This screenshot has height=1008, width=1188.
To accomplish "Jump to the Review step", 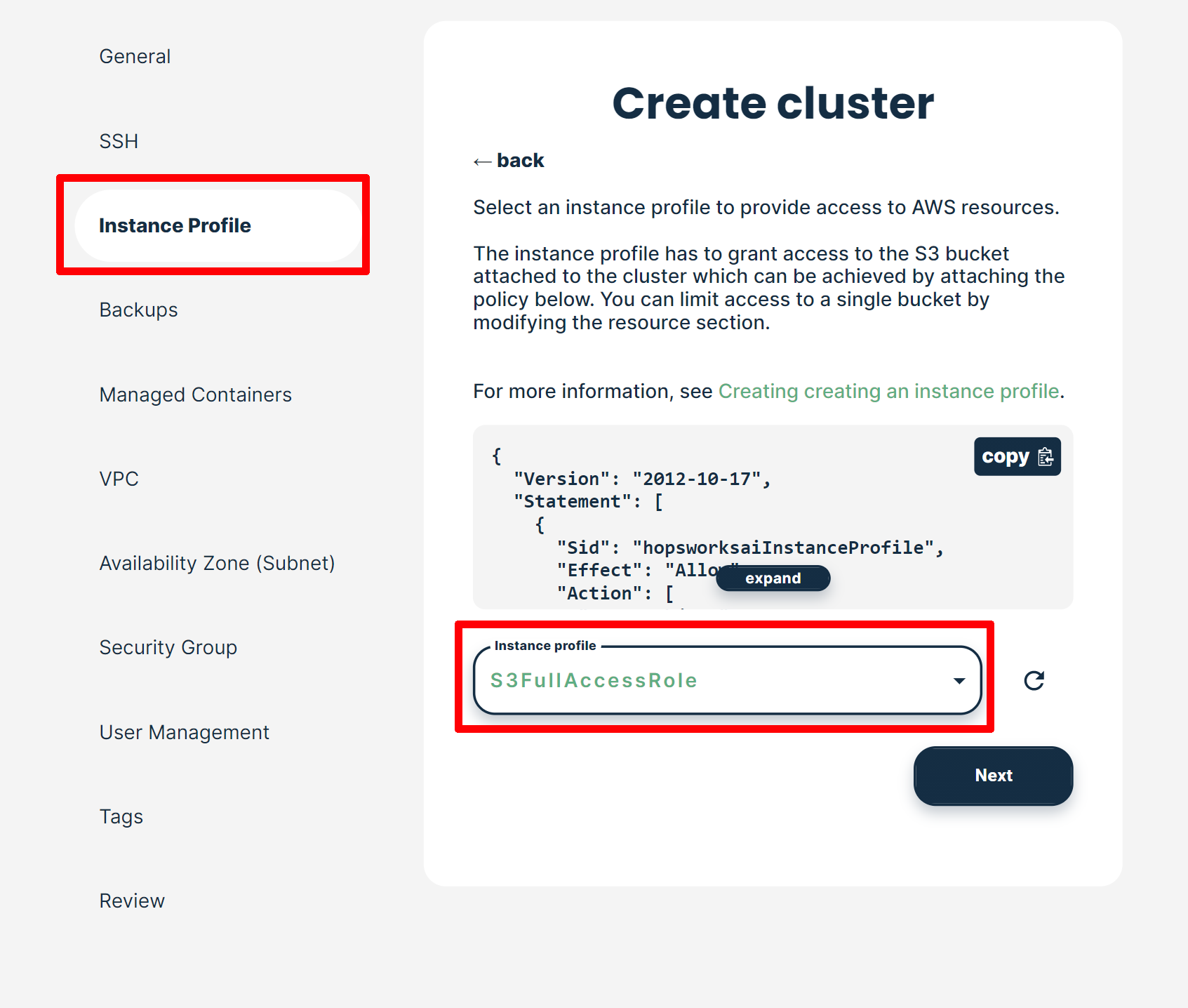I will pyautogui.click(x=132, y=901).
